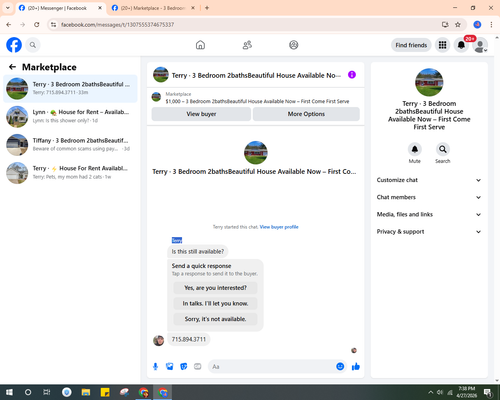The image size is (500, 400).
Task: Click the 715.894.3711 message bubble
Action: pos(189,339)
